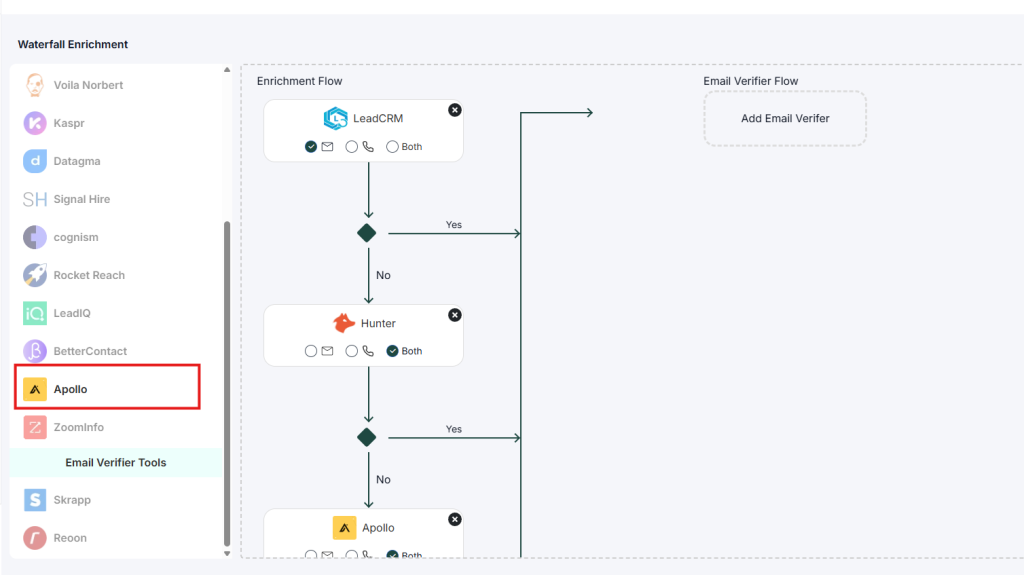The width and height of the screenshot is (1024, 575).
Task: Click the LeadCRM logo in the flow card
Action: (x=336, y=118)
